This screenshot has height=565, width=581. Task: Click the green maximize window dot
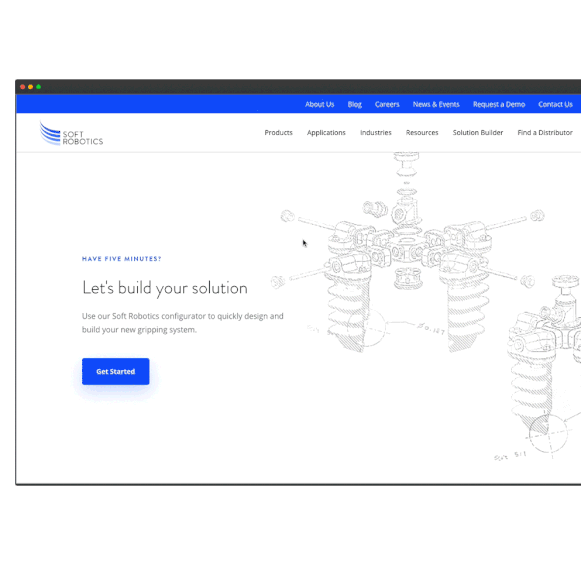[x=39, y=87]
